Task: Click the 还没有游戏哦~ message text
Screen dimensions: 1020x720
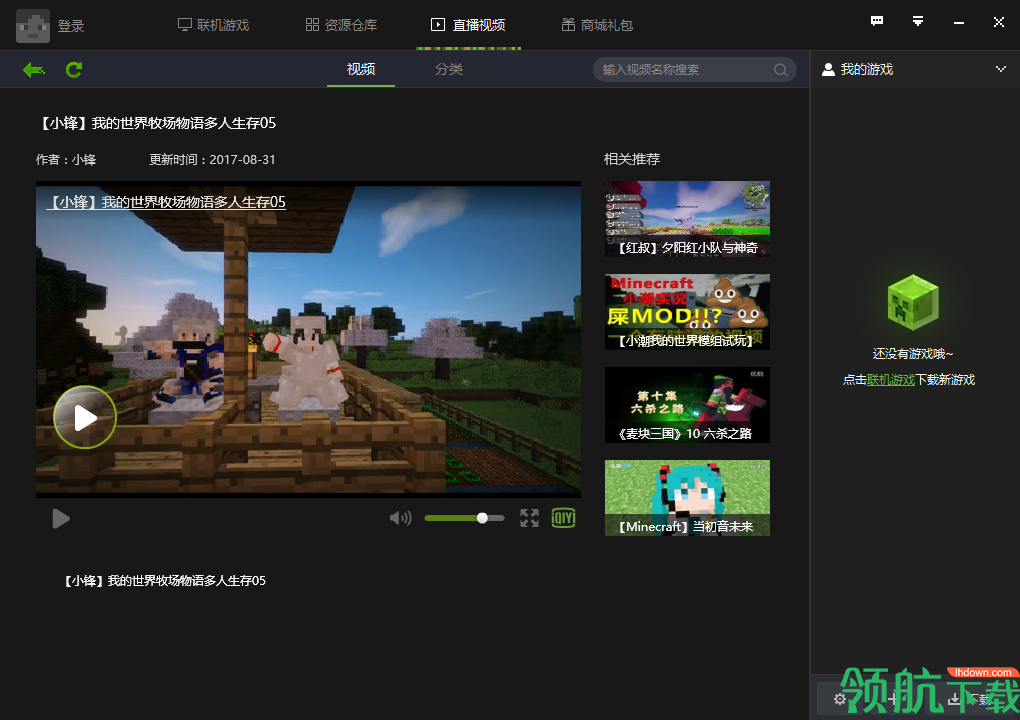Action: coord(913,354)
